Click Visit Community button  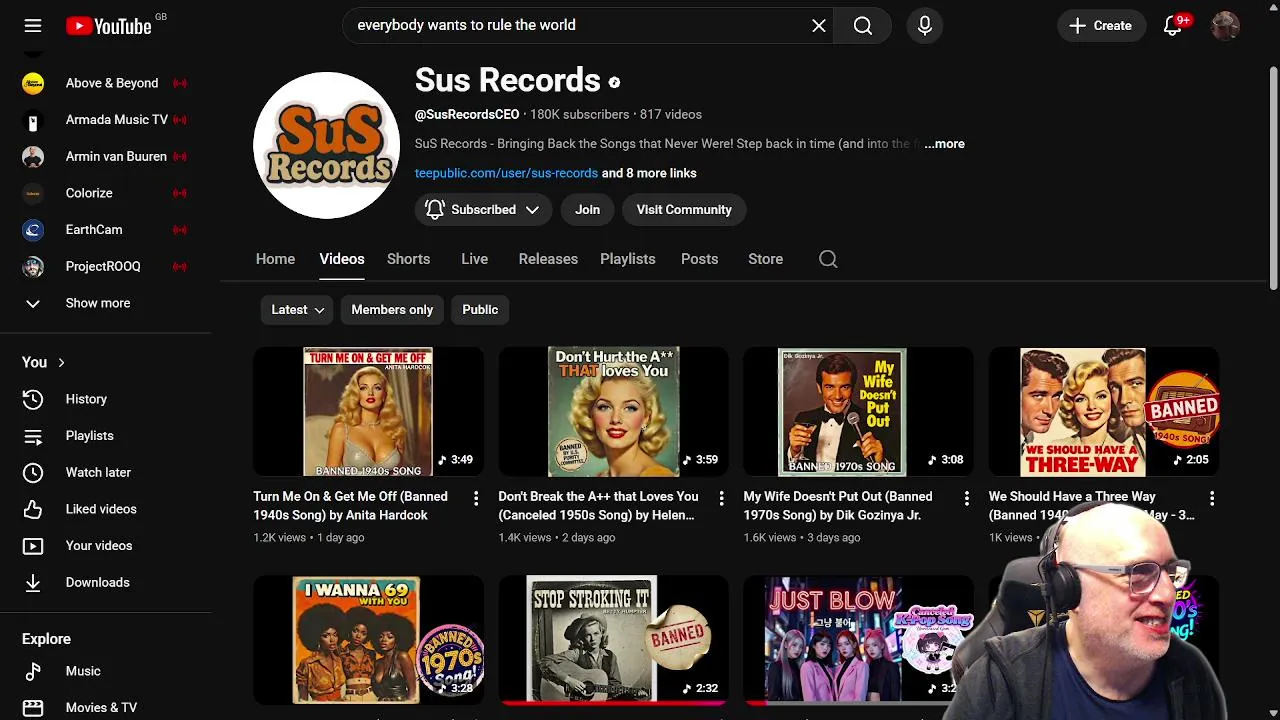684,210
